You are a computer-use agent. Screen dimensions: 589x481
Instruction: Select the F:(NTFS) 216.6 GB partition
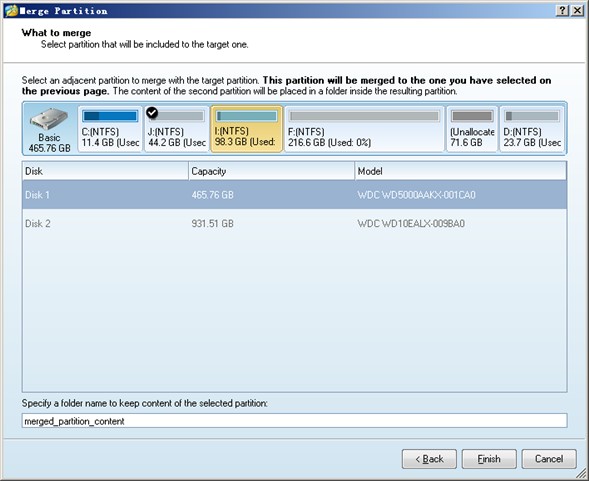(364, 129)
